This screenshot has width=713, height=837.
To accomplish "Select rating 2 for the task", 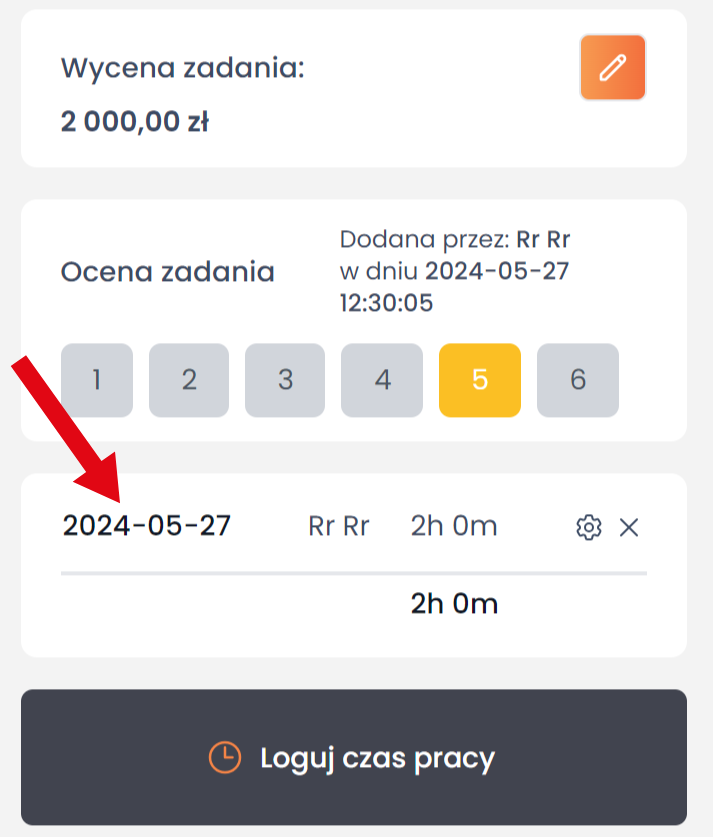I will [x=189, y=380].
